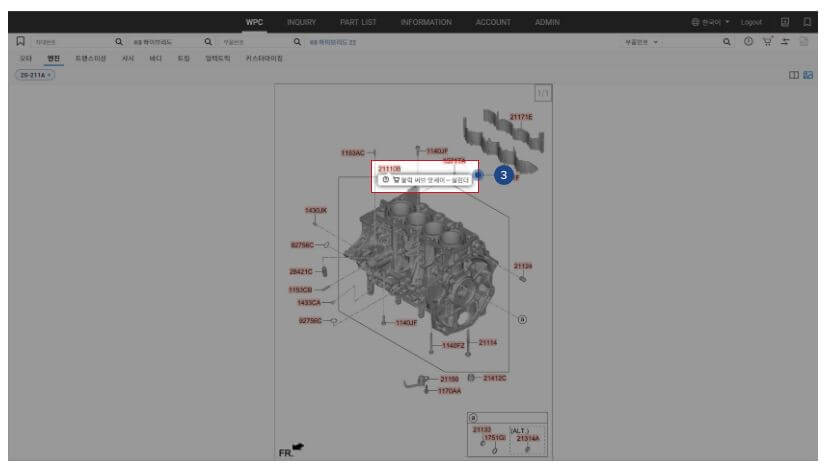Open the part number search type dropdown
The image size is (827, 470).
tap(641, 42)
